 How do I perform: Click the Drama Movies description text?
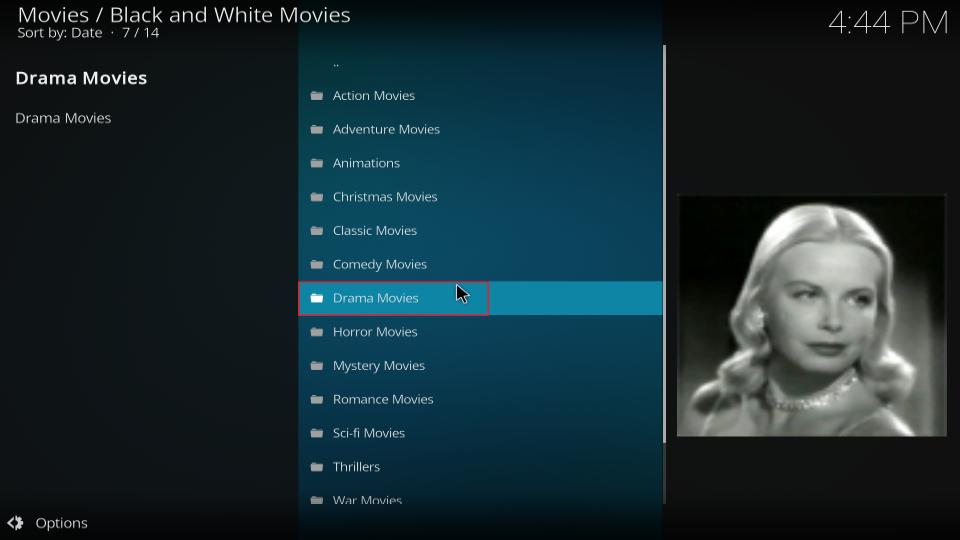click(63, 118)
